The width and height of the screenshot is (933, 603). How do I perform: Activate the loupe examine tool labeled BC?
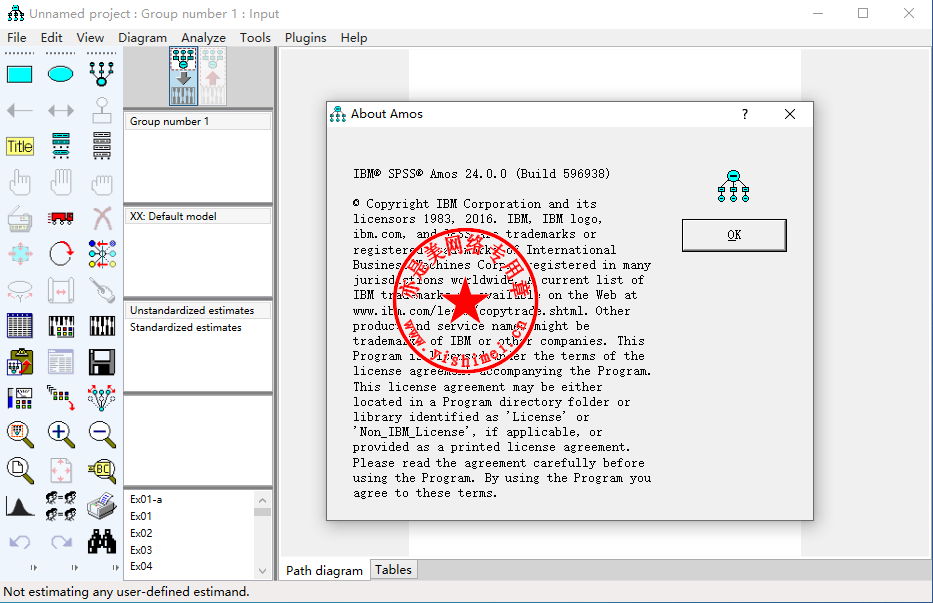tap(102, 470)
